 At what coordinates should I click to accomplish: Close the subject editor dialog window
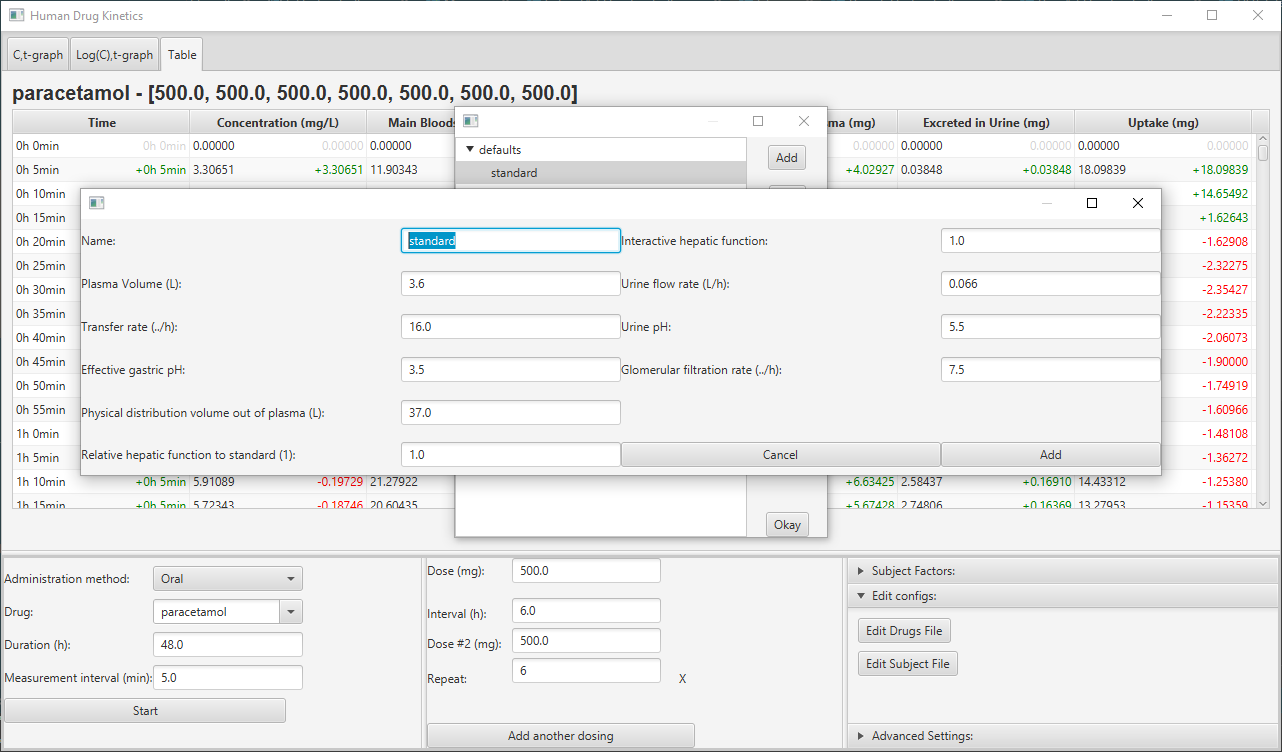coord(1137,203)
